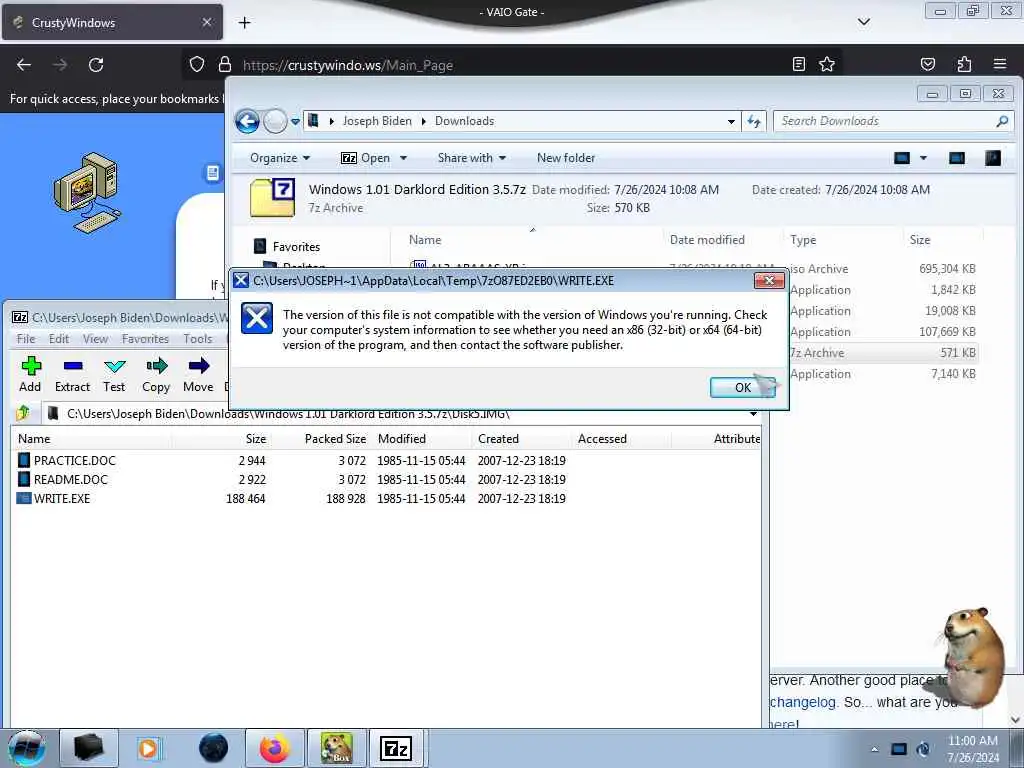Open Edit menu in 7-Zip

pos(59,339)
